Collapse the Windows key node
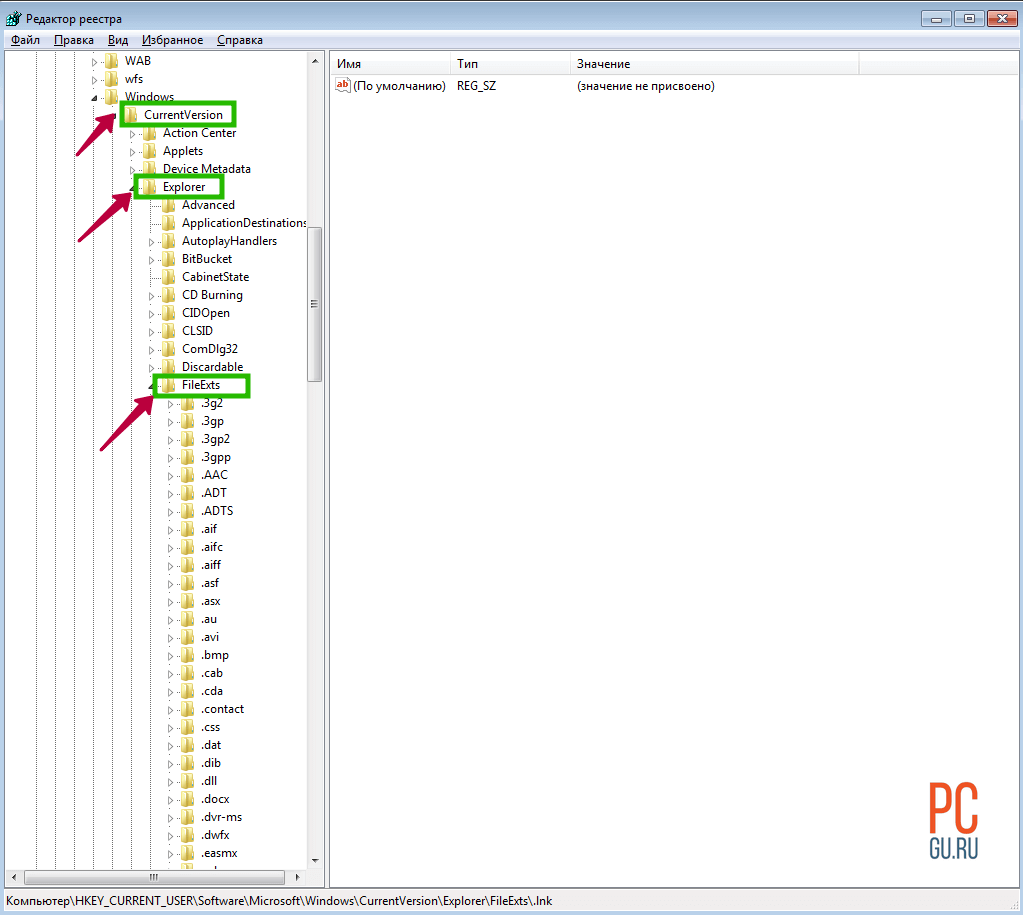 click(x=95, y=98)
